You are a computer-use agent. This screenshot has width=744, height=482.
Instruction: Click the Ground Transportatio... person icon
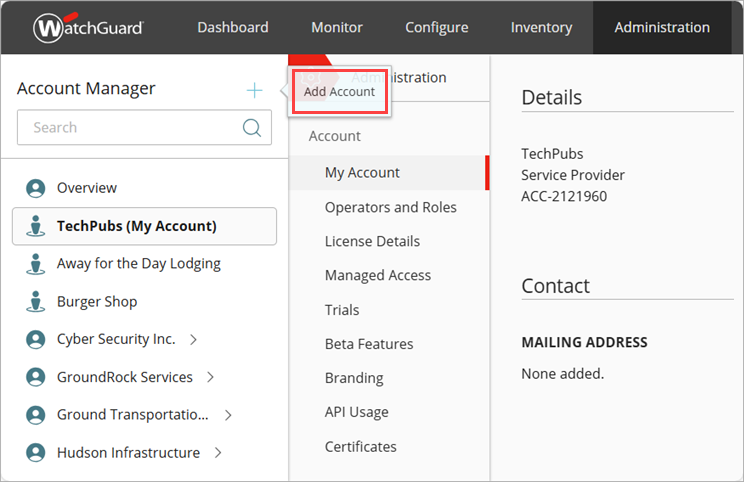pos(36,415)
